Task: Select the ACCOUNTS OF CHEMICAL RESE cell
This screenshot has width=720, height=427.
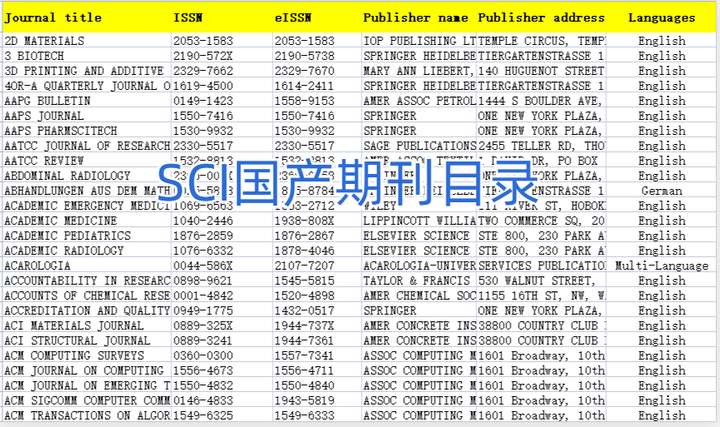Action: (x=87, y=296)
